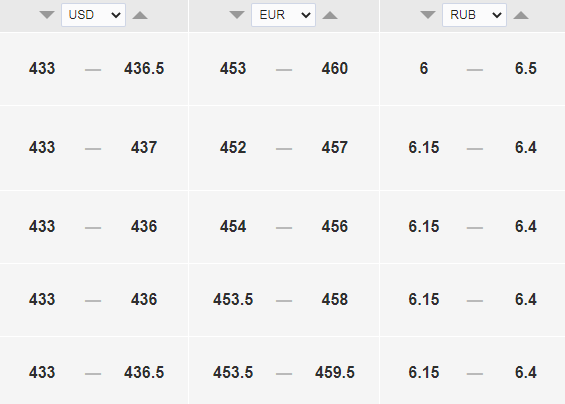Sort EUR column ascending with up arrow
Viewport: 565px width, 404px height.
(x=330, y=15)
